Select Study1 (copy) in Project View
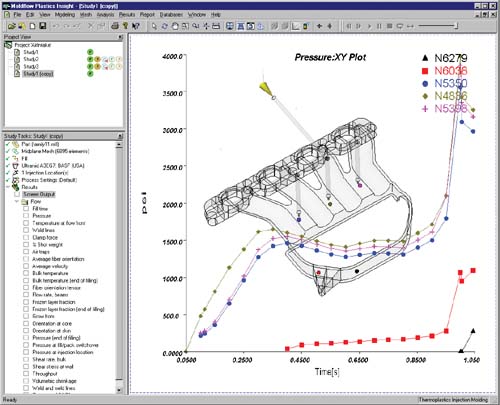Image resolution: width=500 pixels, height=405 pixels. click(x=38, y=74)
